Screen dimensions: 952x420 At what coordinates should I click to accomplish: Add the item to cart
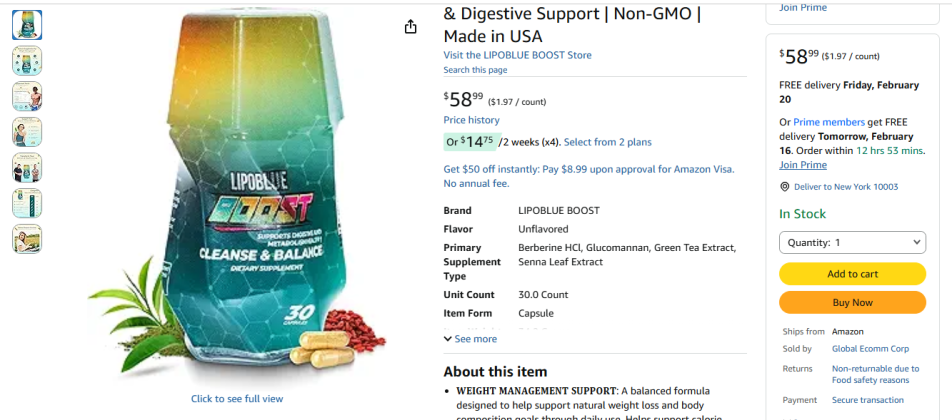(852, 274)
